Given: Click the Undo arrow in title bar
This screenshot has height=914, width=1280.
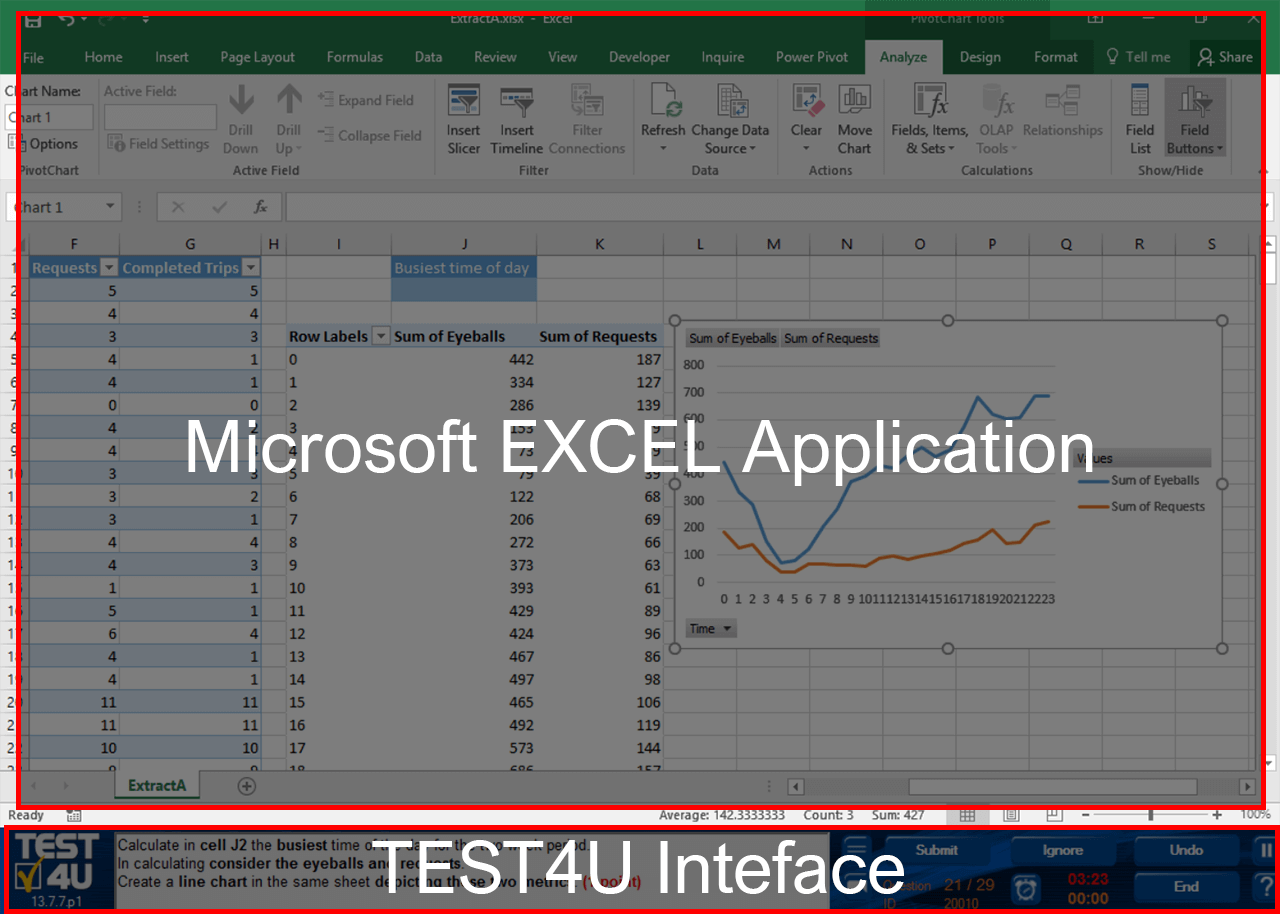Looking at the screenshot, I should pos(66,18).
